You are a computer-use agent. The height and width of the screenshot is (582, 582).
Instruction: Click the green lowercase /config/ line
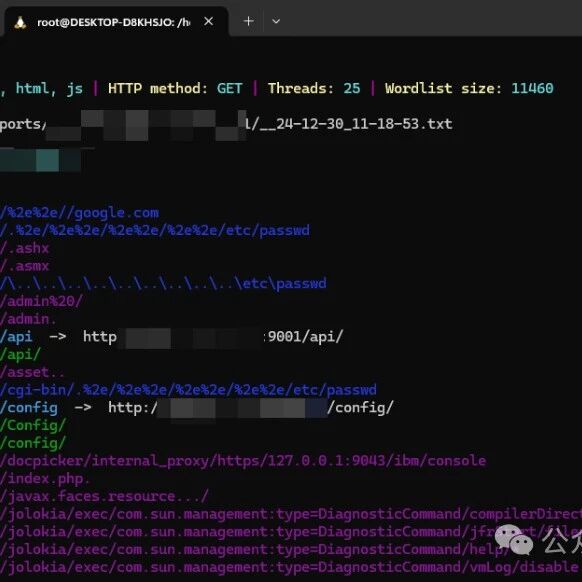[33, 444]
